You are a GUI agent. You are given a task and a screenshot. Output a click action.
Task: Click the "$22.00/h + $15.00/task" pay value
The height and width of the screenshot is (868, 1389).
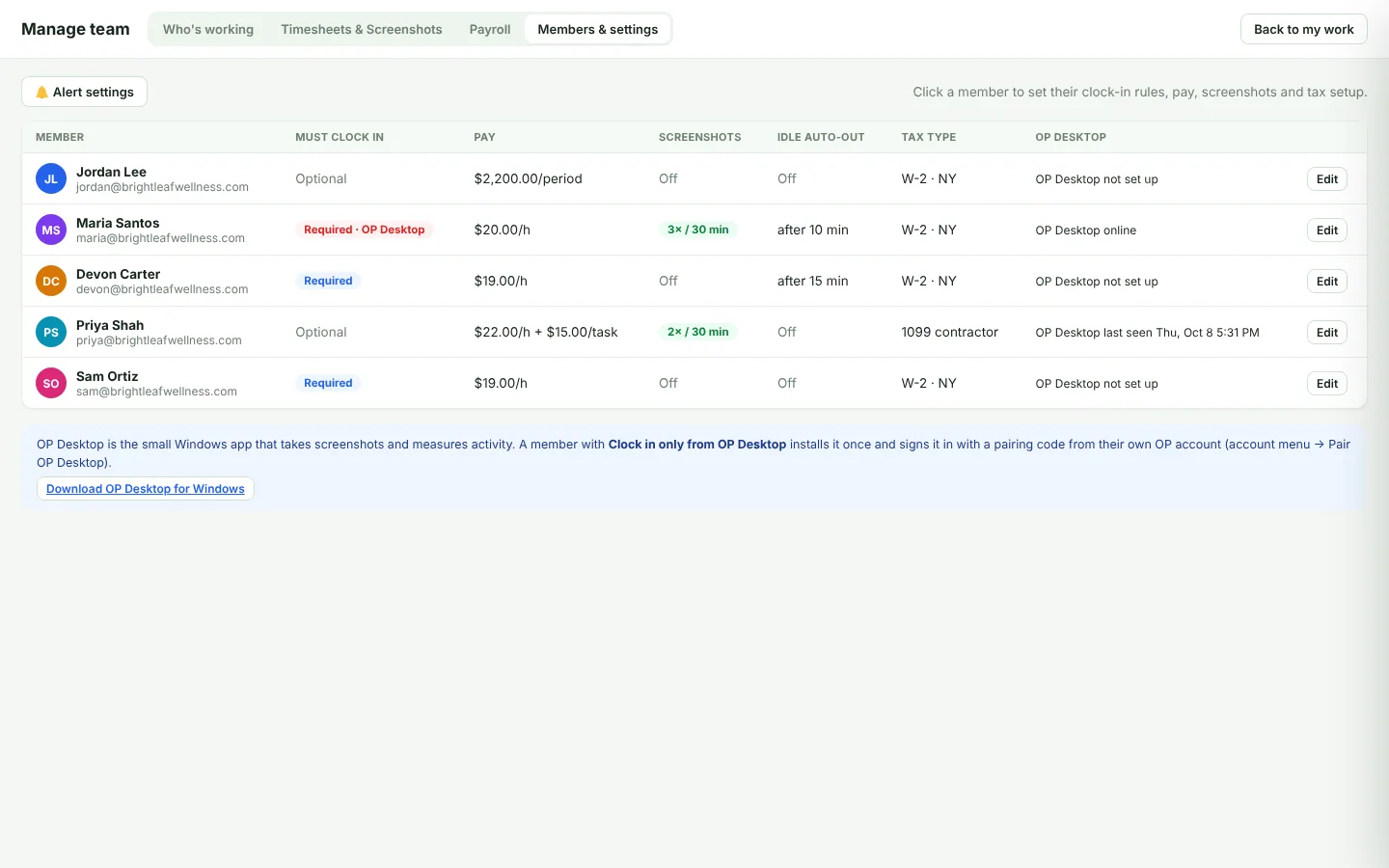coord(546,332)
